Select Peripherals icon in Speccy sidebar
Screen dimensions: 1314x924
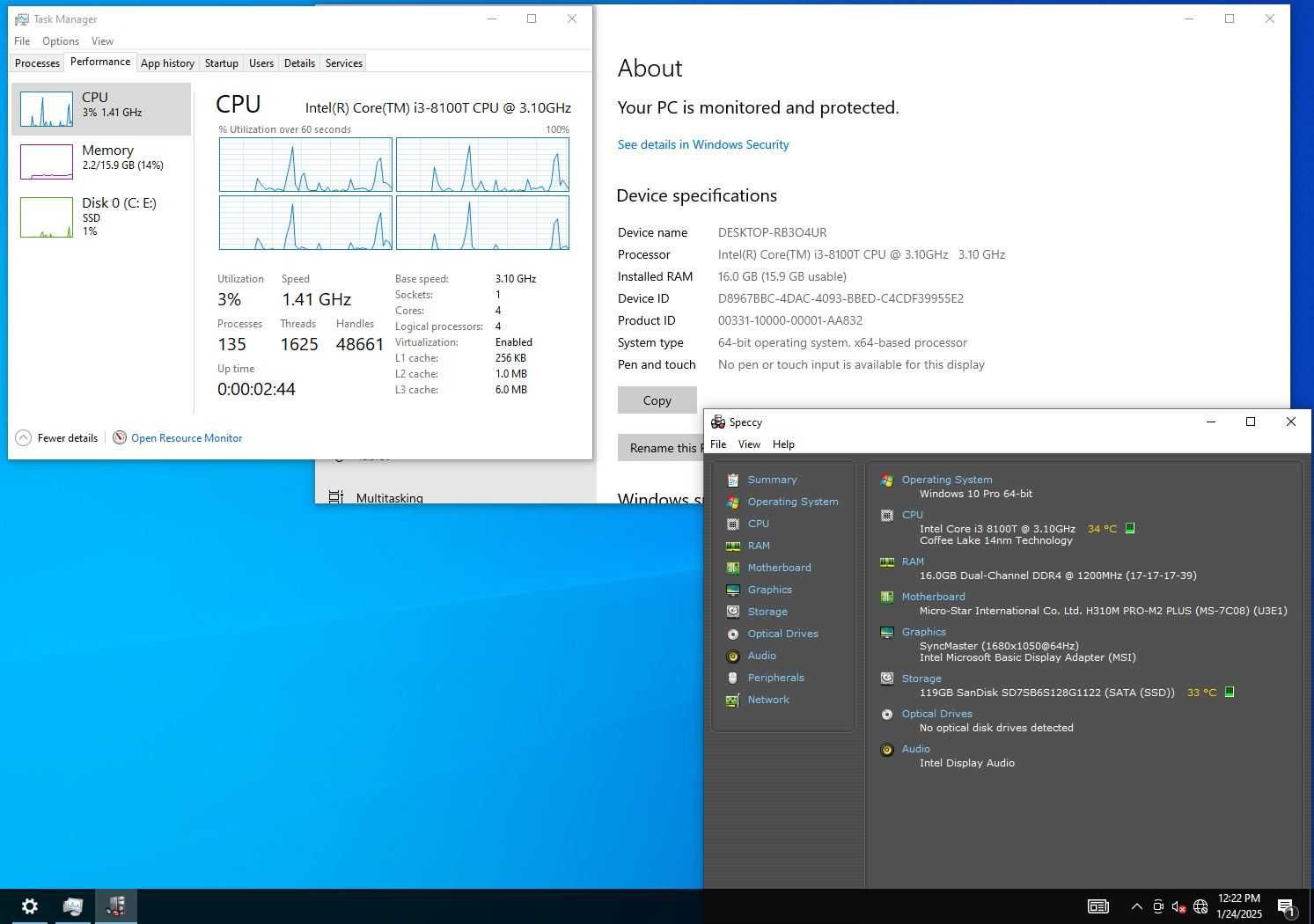tap(732, 678)
